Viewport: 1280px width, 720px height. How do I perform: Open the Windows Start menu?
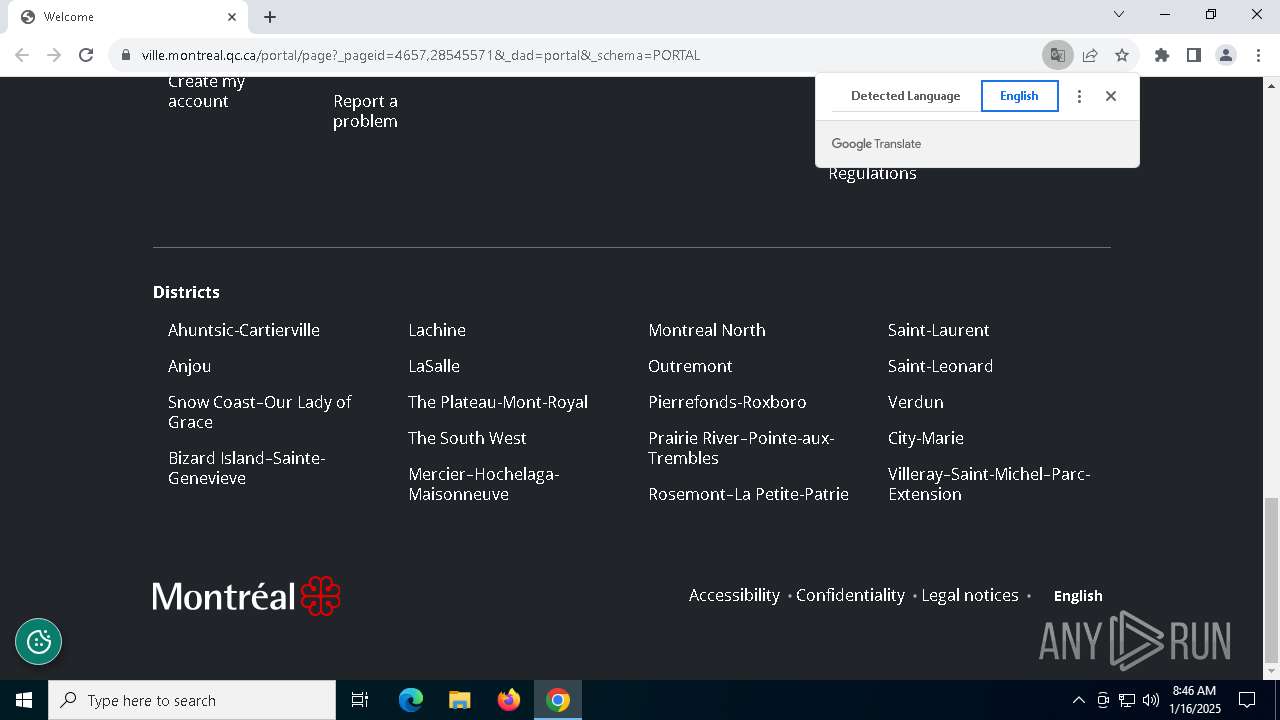[24, 700]
